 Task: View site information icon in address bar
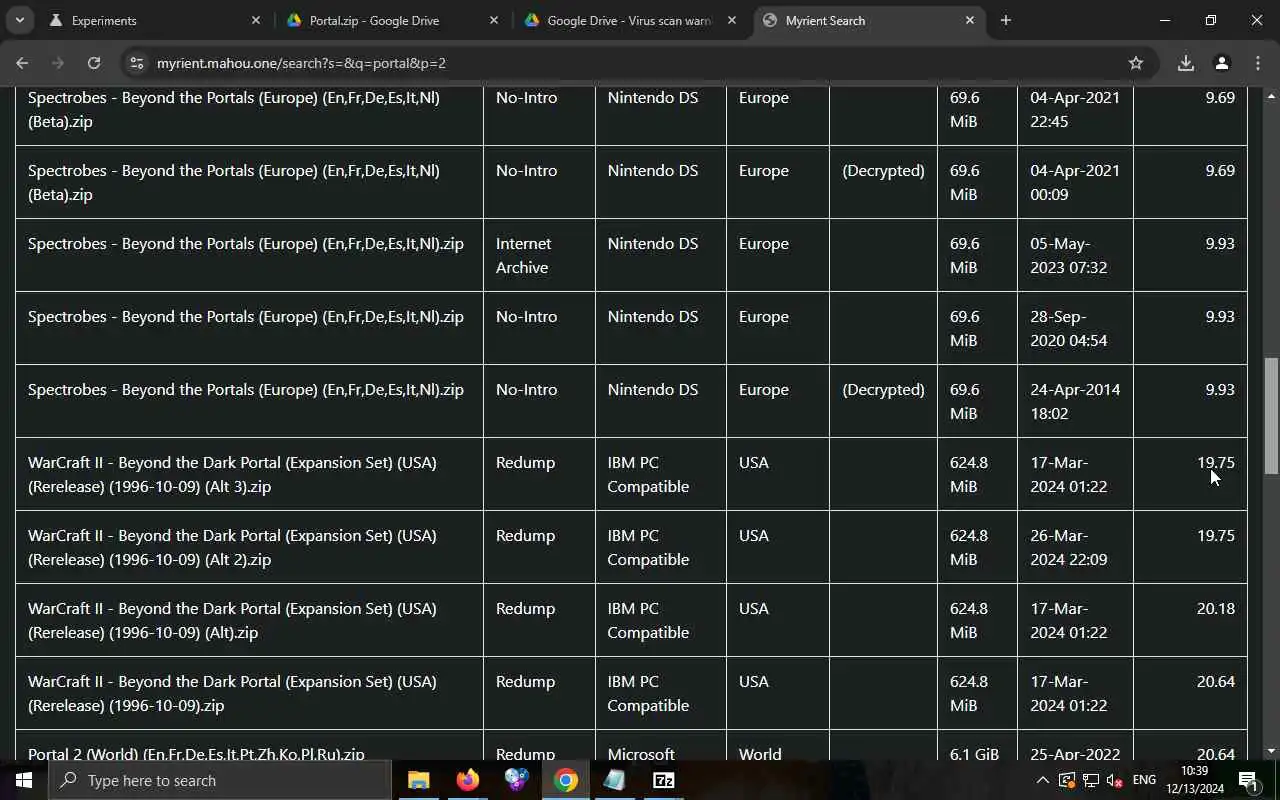click(137, 63)
